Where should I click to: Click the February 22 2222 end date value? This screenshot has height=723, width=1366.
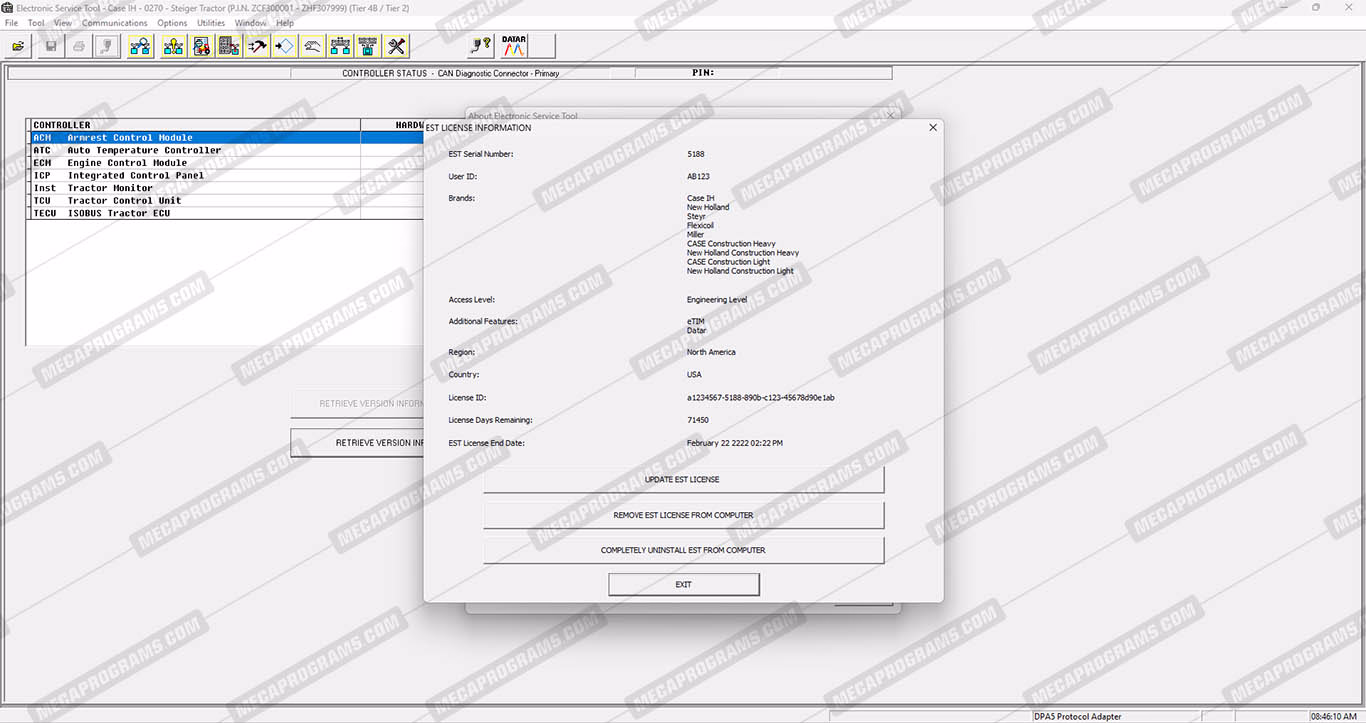[735, 443]
